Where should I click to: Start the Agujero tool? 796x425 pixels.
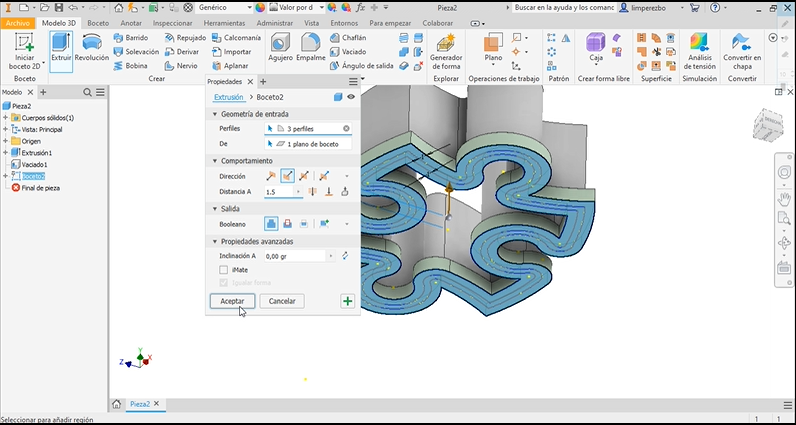280,47
